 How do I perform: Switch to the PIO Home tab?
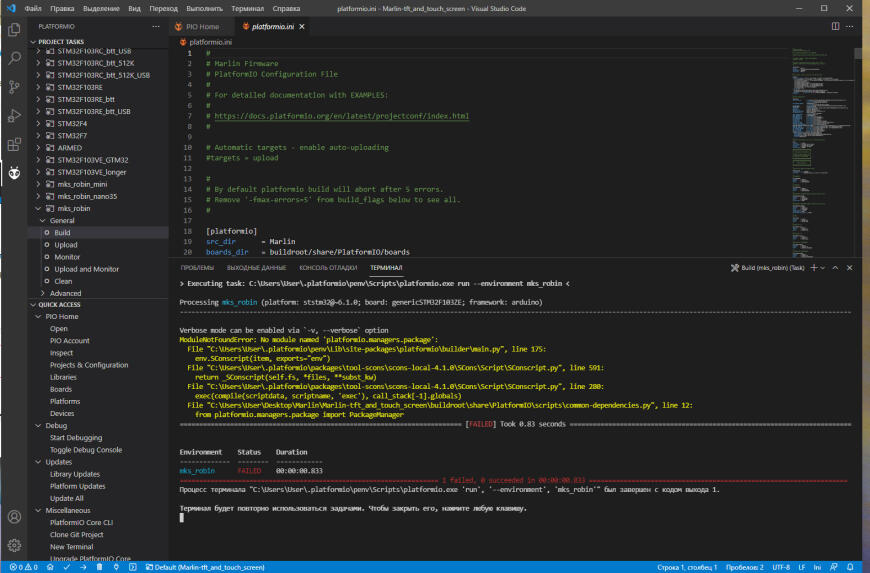[x=202, y=27]
